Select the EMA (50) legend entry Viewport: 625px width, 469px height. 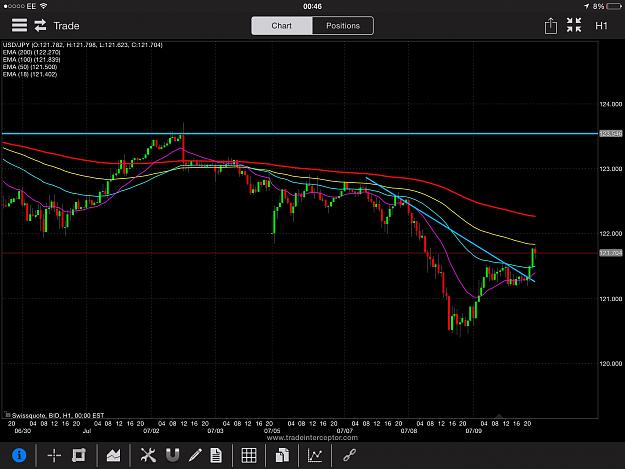point(30,67)
